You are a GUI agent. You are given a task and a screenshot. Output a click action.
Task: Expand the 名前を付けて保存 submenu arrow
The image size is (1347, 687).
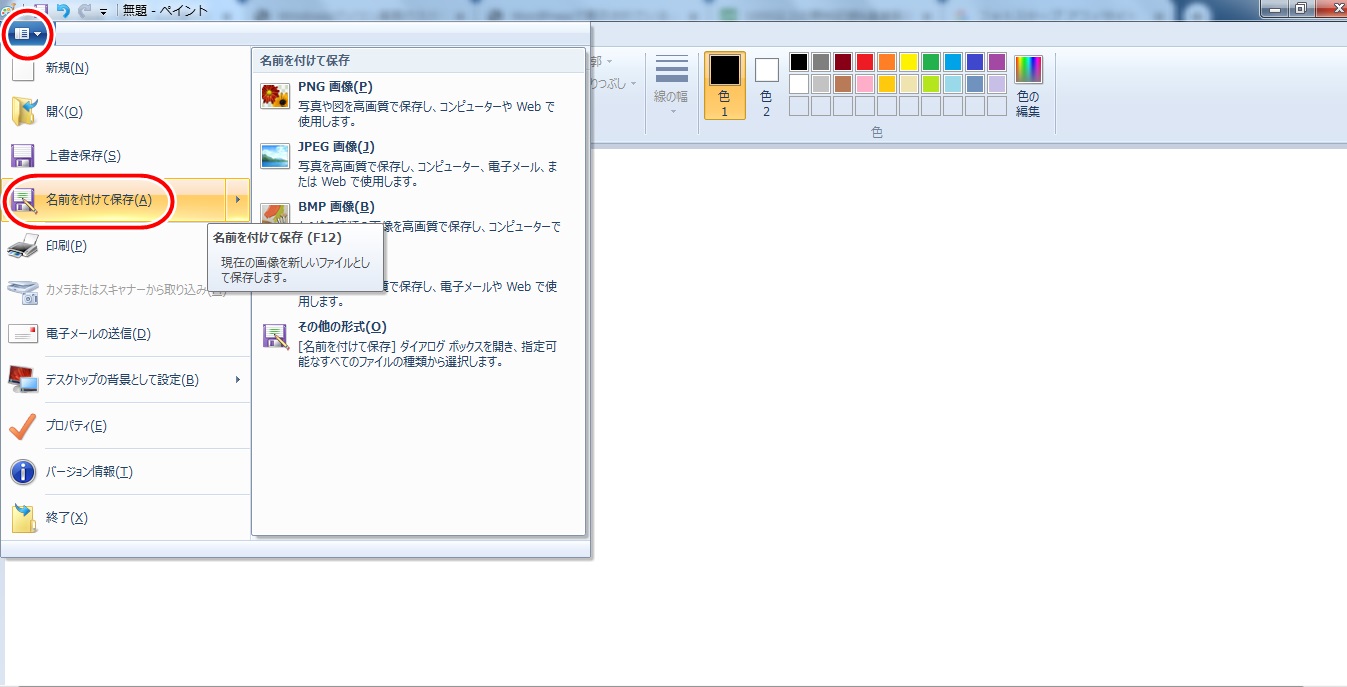click(237, 200)
